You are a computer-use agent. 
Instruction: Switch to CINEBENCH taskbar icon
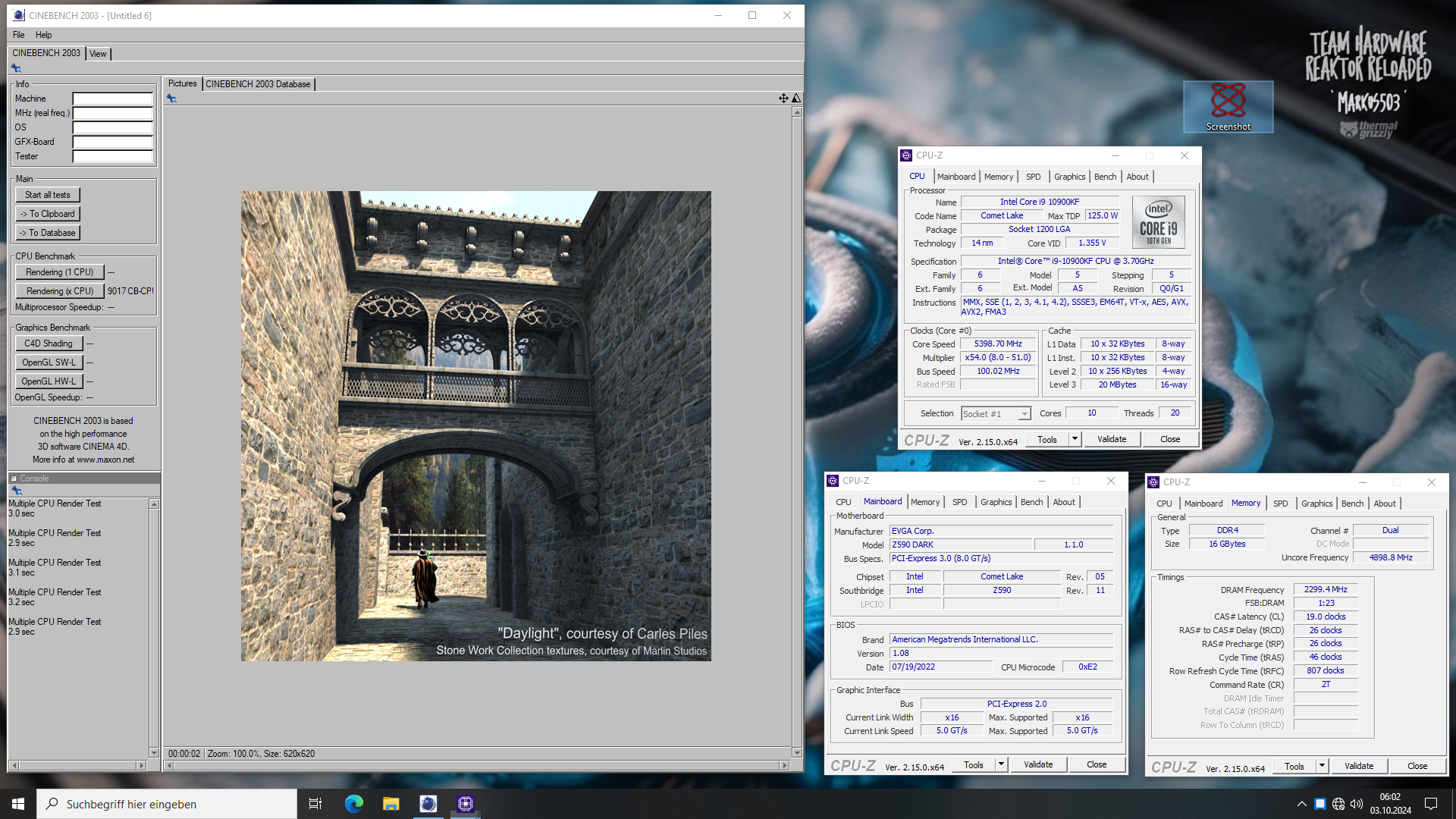point(428,804)
